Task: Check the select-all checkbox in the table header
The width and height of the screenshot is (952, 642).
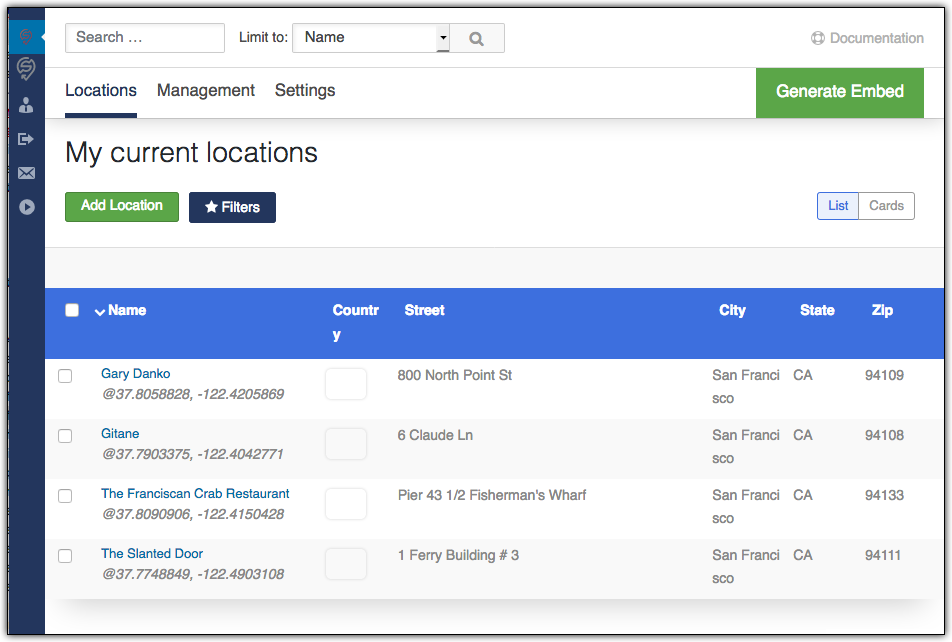Action: pos(72,310)
